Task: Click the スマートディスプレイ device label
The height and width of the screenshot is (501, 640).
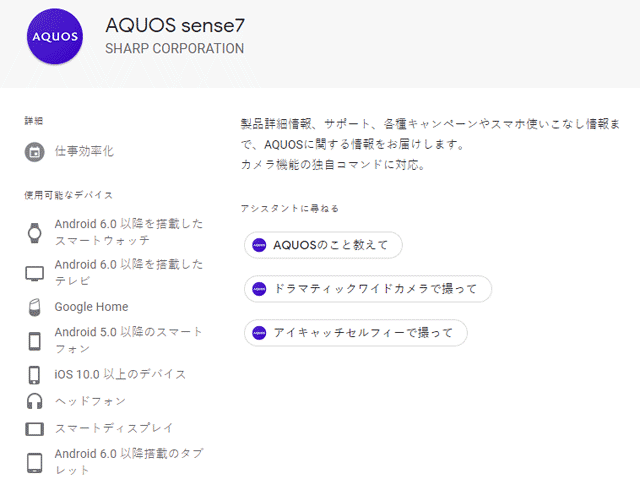Action: point(114,428)
